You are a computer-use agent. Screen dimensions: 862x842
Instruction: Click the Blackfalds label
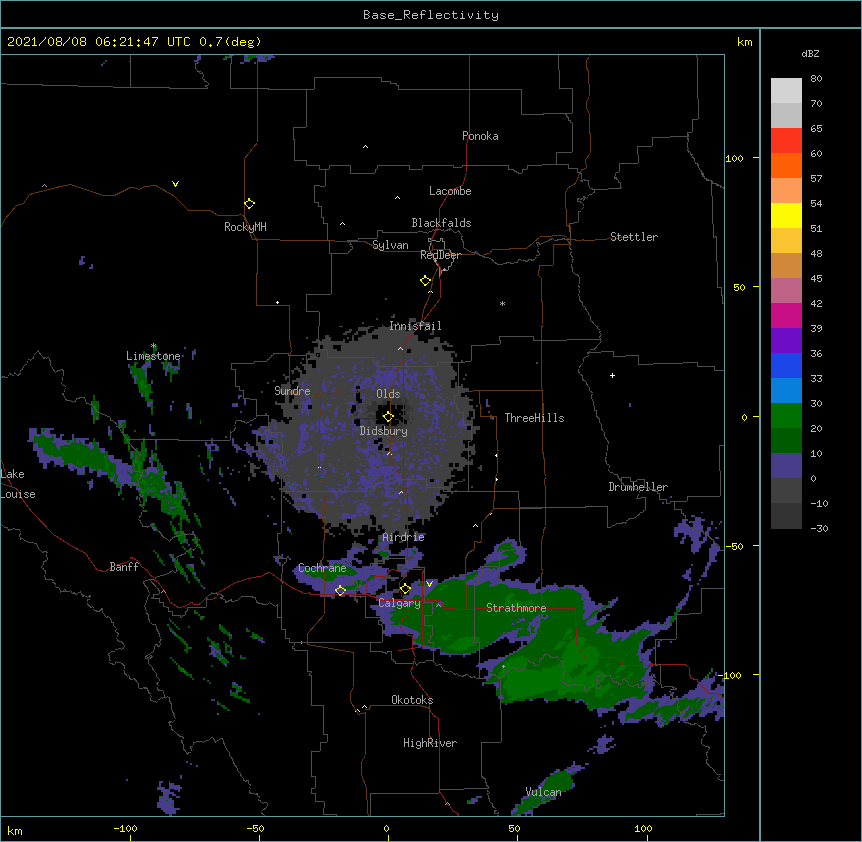(x=441, y=223)
